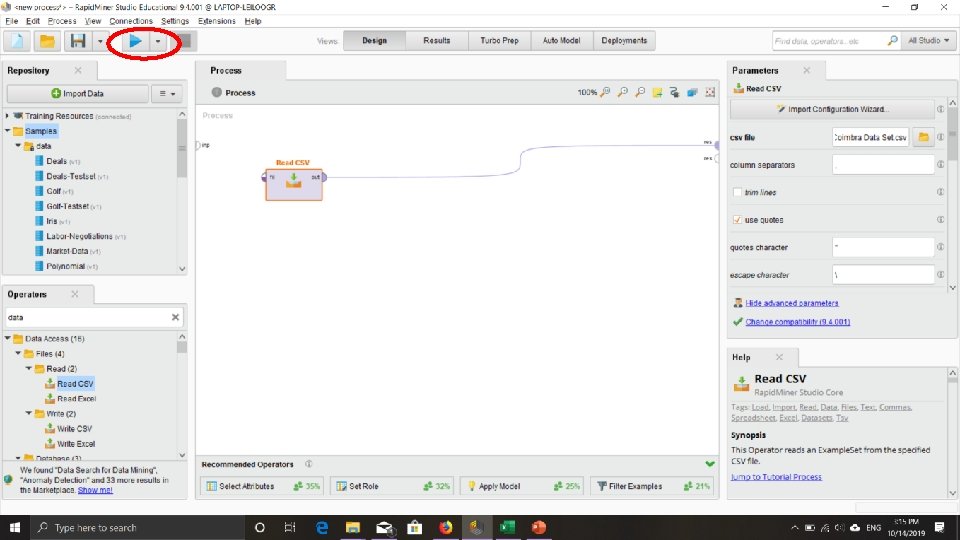Select the Read CSV operator on canvas
This screenshot has height=540, width=960.
click(x=294, y=184)
